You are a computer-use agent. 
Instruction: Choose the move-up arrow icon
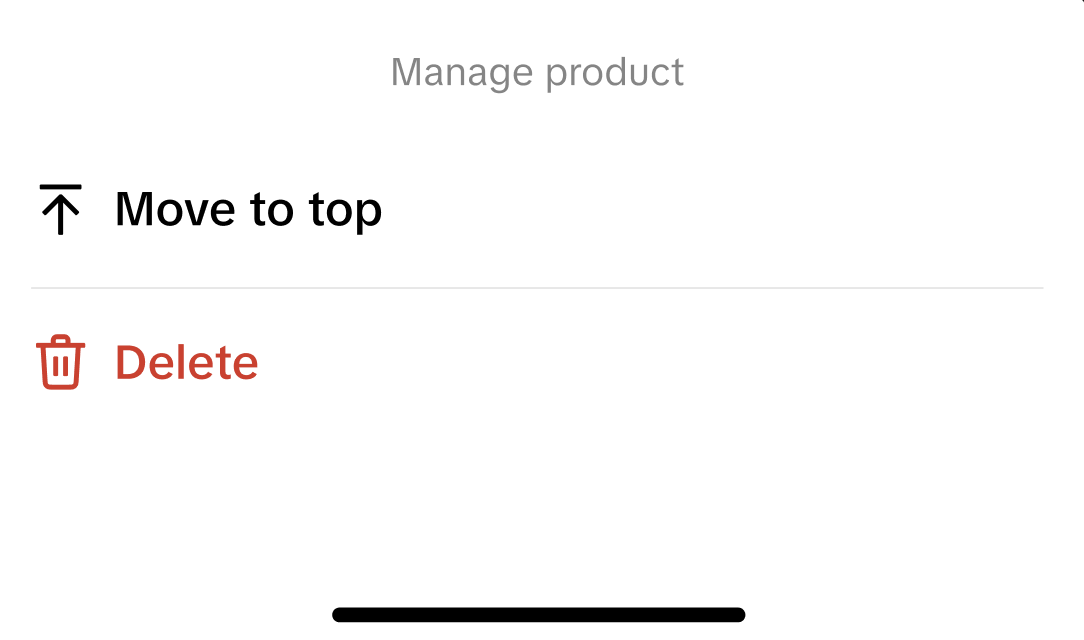[60, 210]
